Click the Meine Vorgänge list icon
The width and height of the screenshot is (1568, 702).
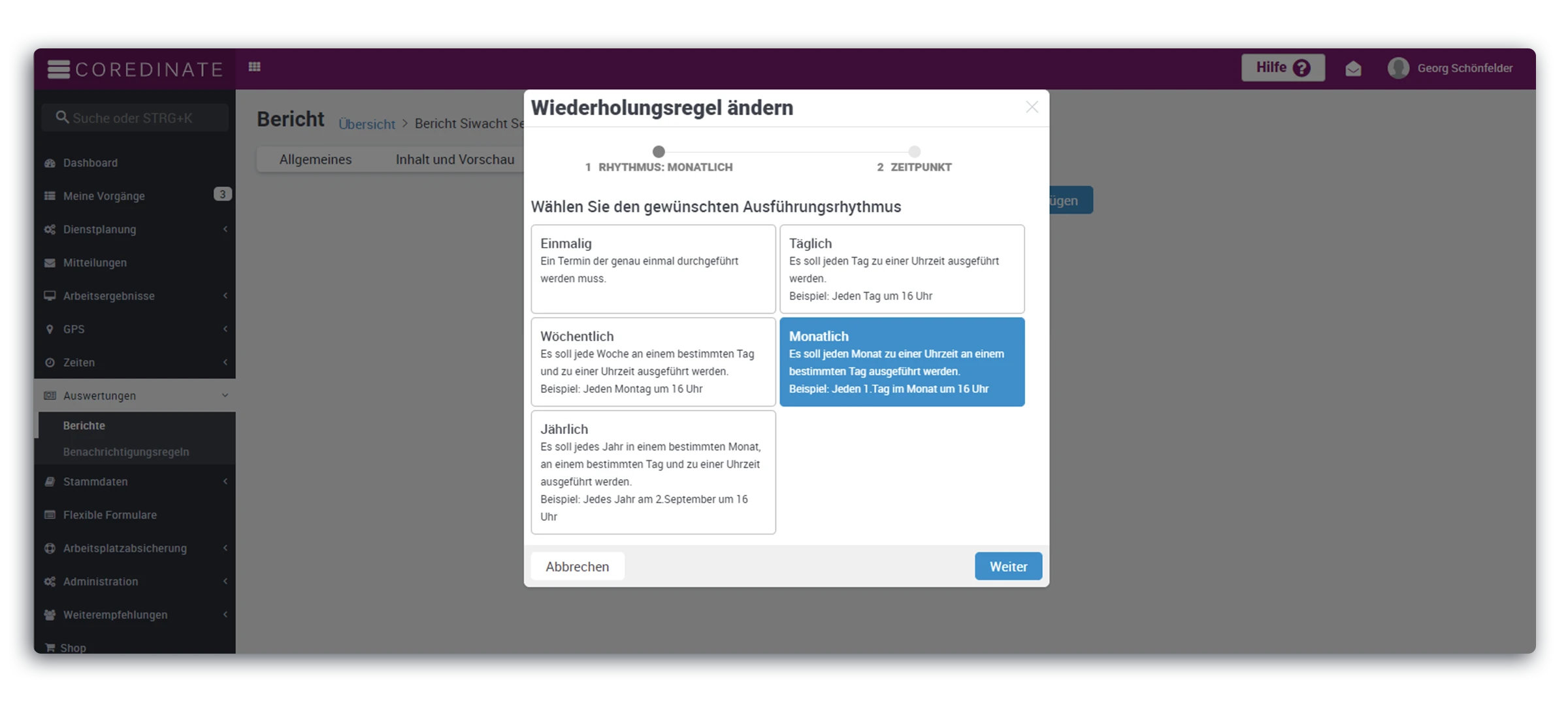pyautogui.click(x=50, y=196)
